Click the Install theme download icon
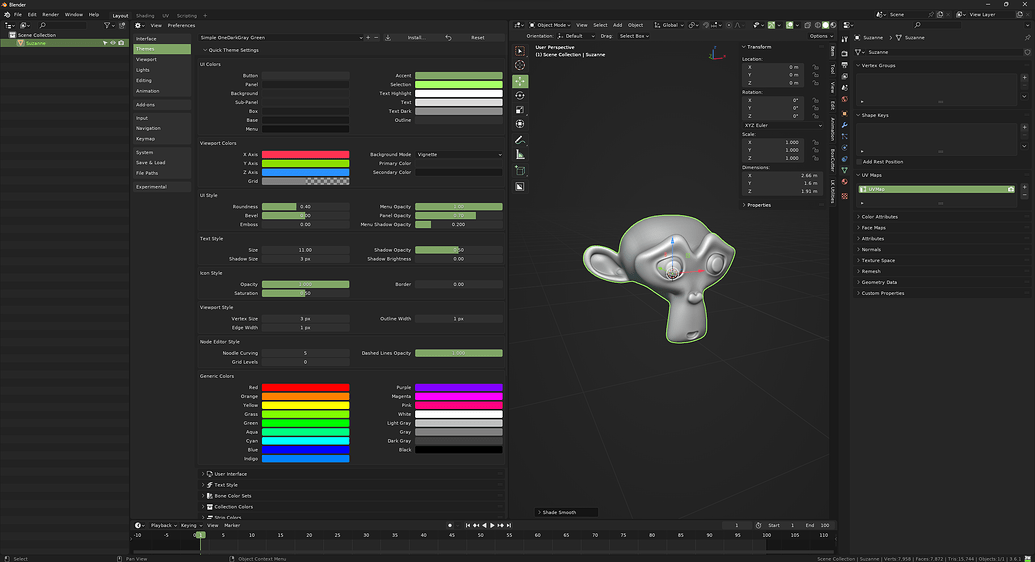This screenshot has height=562, width=1035. click(387, 38)
